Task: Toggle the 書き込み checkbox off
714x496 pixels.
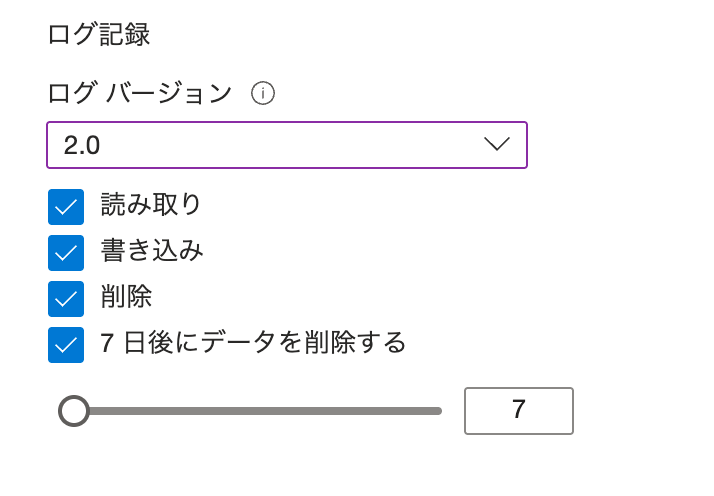Action: coord(66,253)
